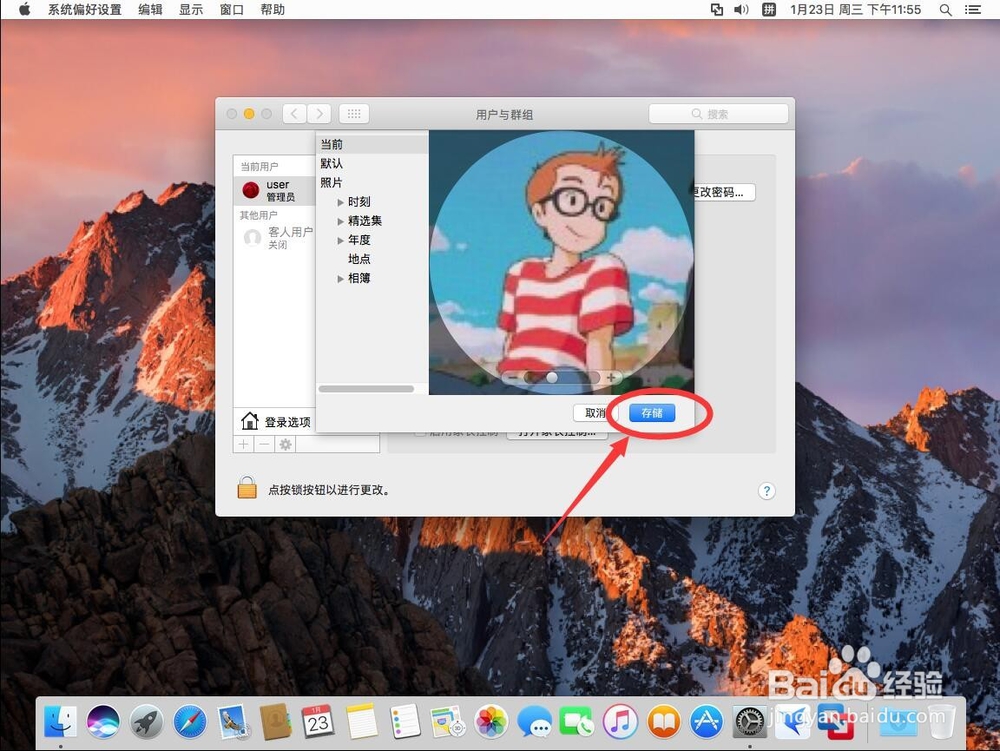Click horizontal scrollbar under source list
Screen dimensions: 1000x751
(366, 389)
